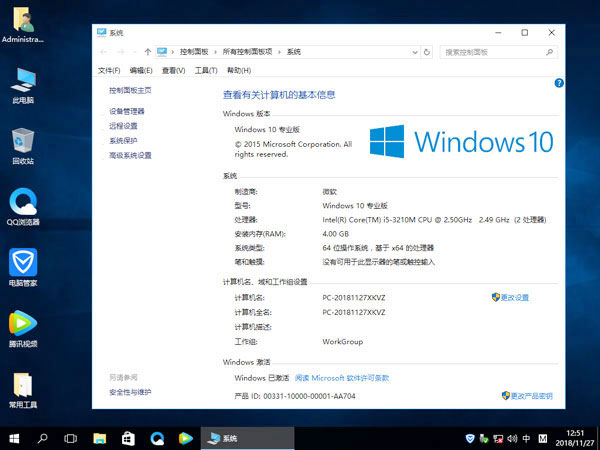Open Microsoft Store from taskbar
The image size is (600, 450).
(128, 438)
